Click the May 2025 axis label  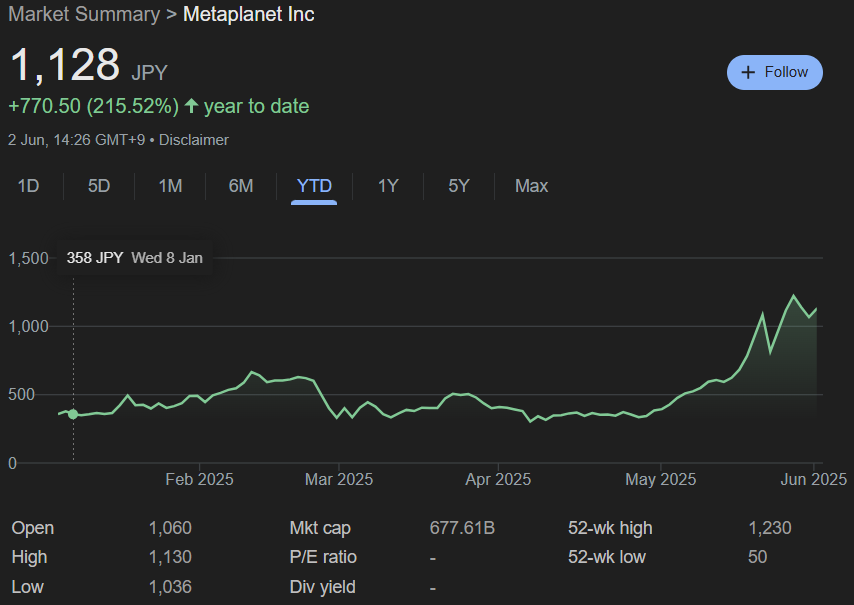[x=661, y=479]
